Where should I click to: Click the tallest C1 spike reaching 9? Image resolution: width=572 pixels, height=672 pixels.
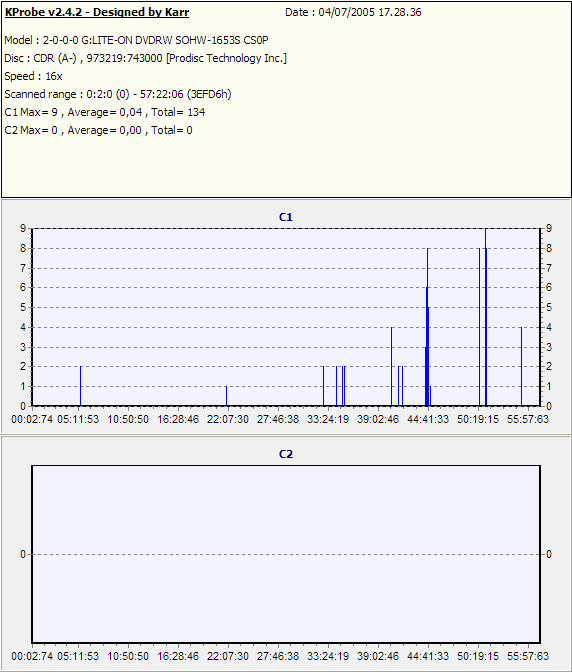pyautogui.click(x=485, y=317)
